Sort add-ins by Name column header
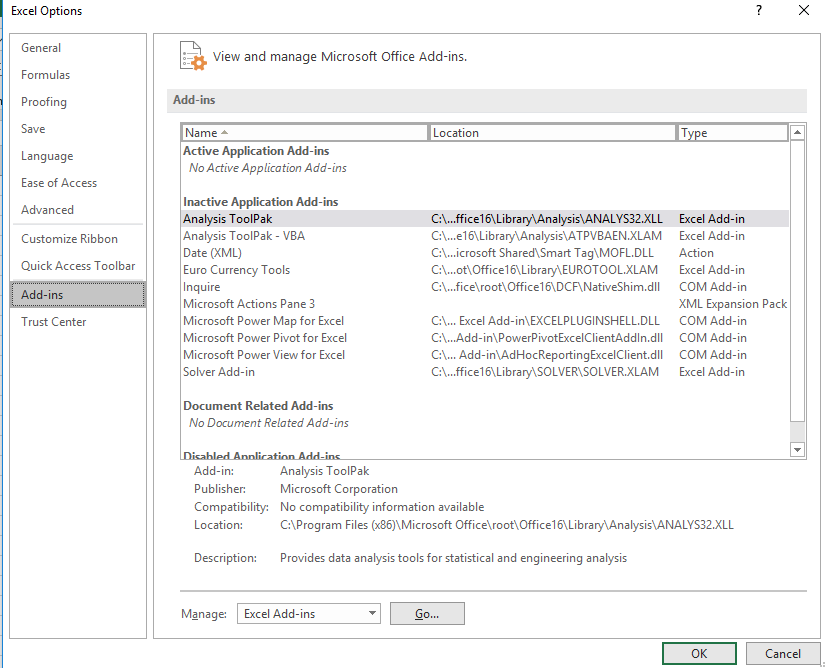This screenshot has width=826, height=668. [x=304, y=133]
